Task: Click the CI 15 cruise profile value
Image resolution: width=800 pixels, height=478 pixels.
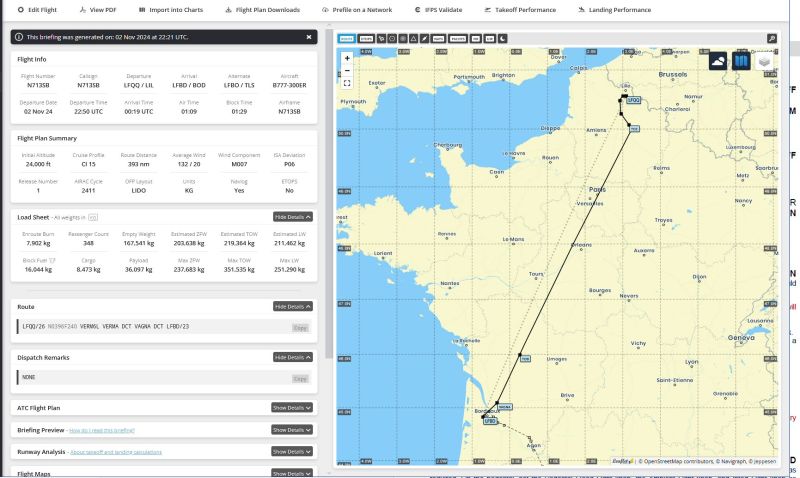Action: click(88, 164)
